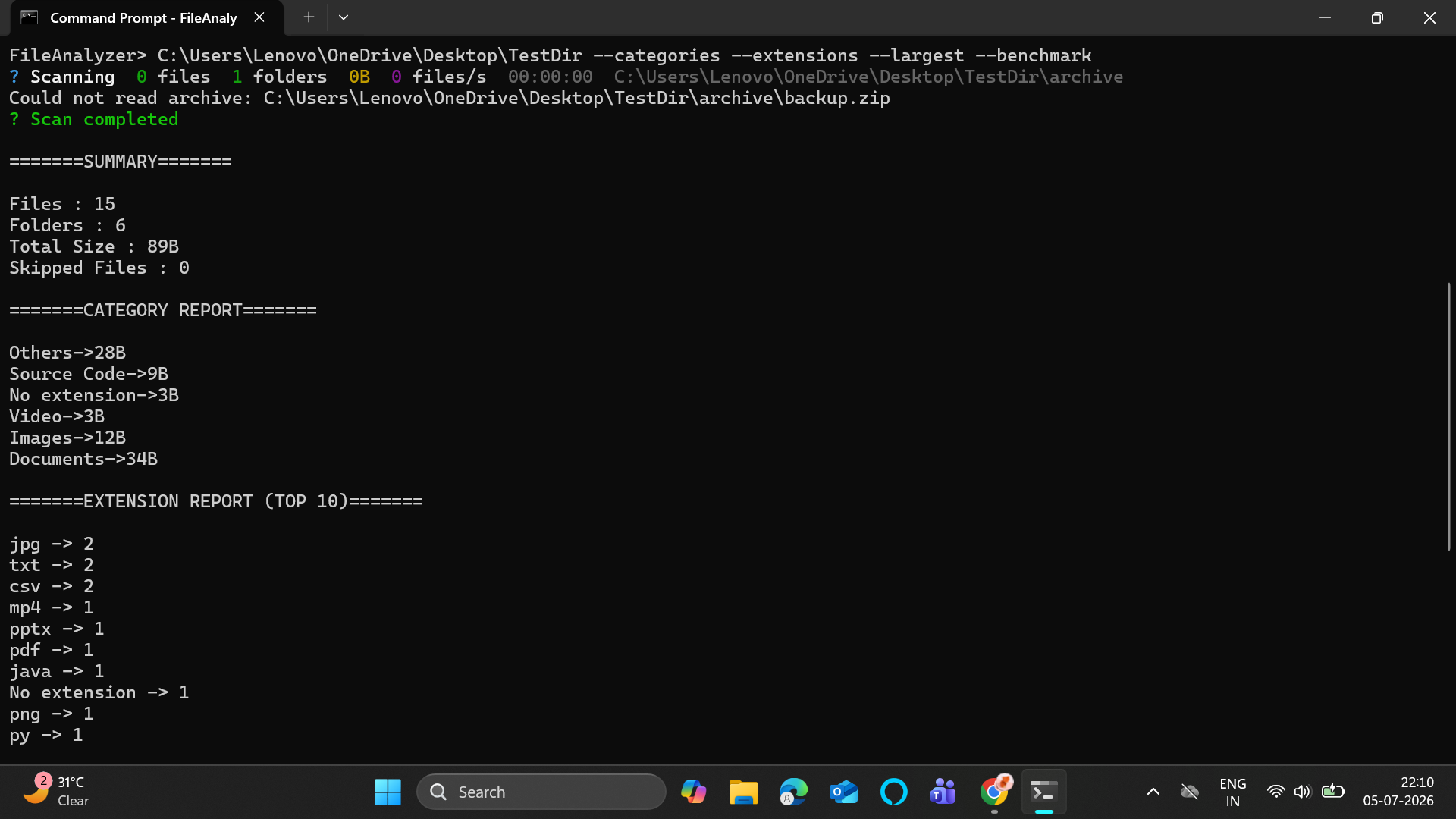Restore down the terminal window

pyautogui.click(x=1377, y=17)
